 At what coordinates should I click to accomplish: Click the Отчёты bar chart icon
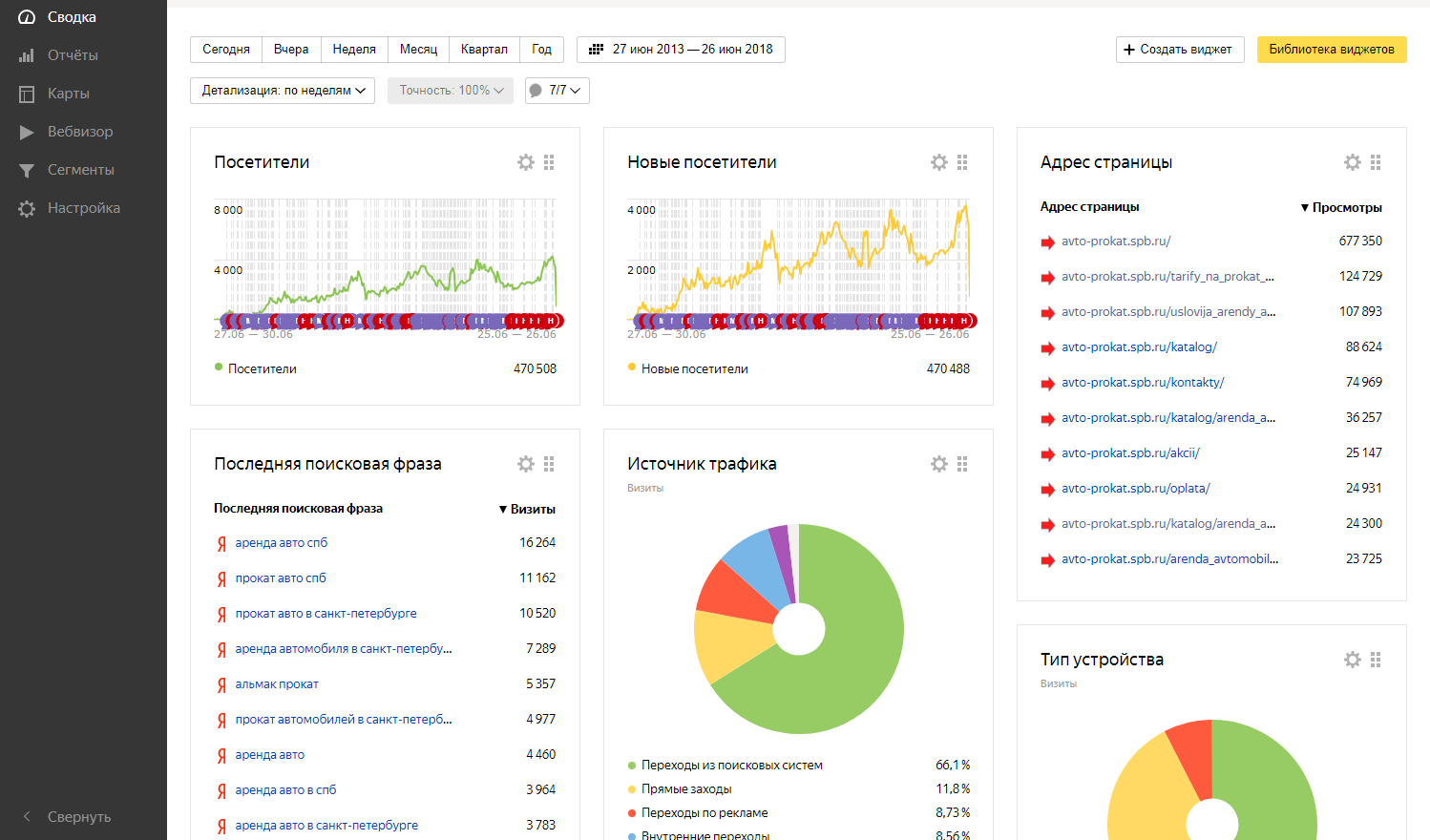(x=27, y=55)
